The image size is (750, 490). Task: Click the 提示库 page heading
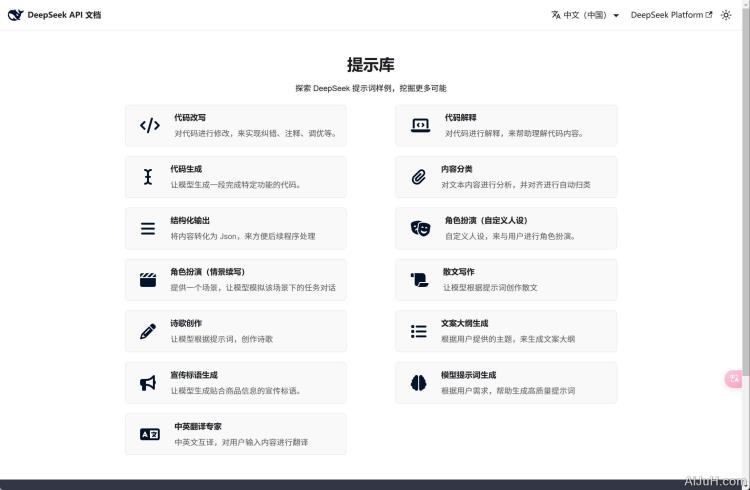tap(371, 65)
